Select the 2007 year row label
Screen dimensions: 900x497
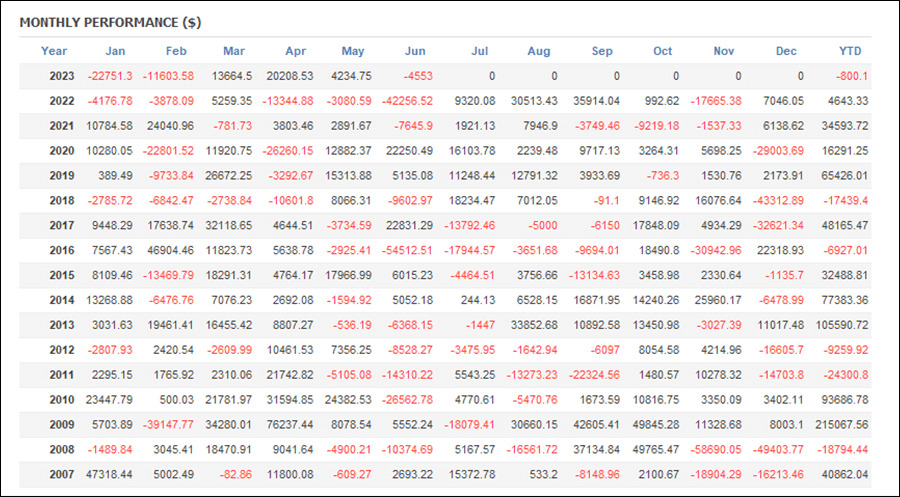coord(62,475)
